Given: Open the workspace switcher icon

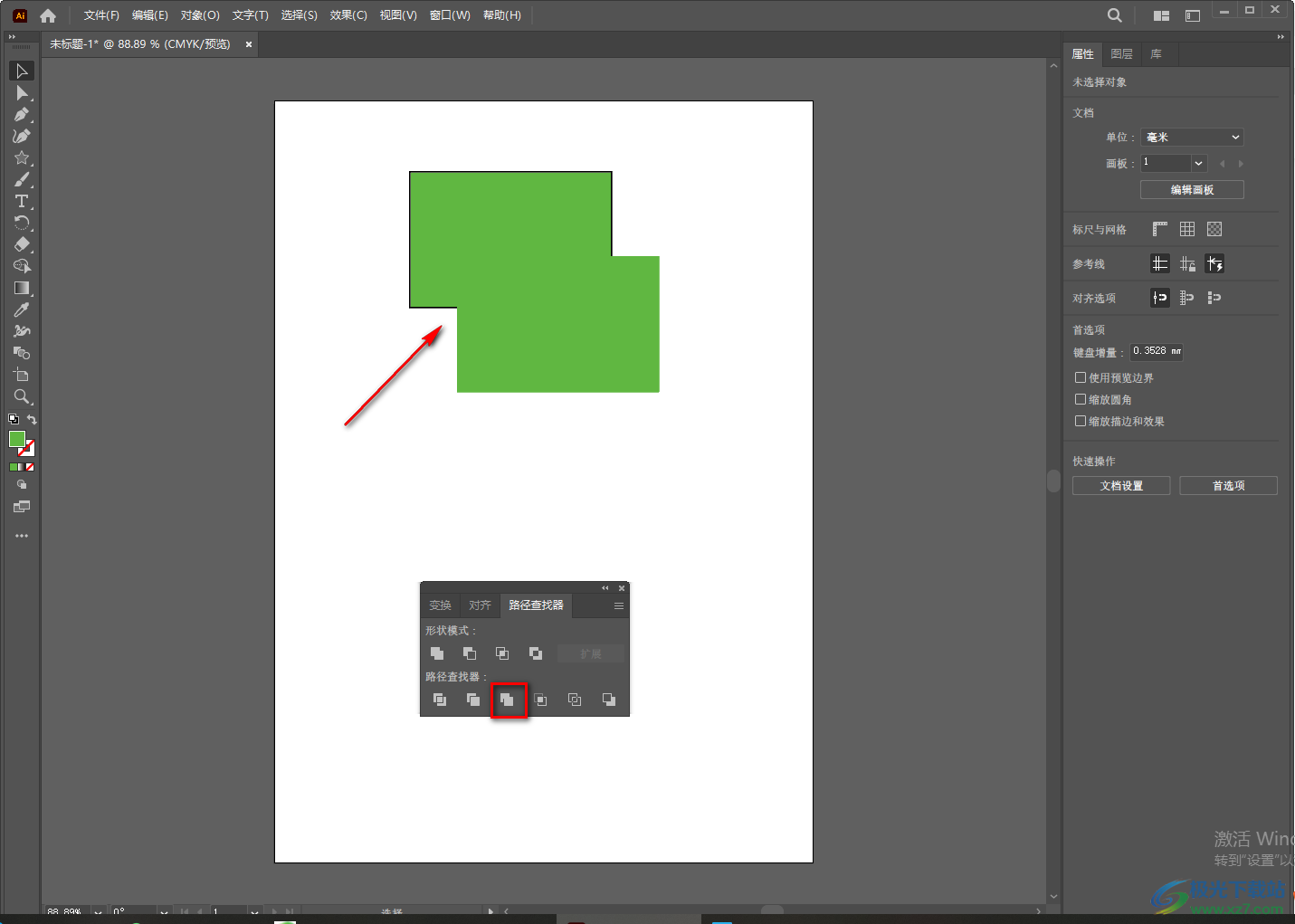Looking at the screenshot, I should point(1193,15).
